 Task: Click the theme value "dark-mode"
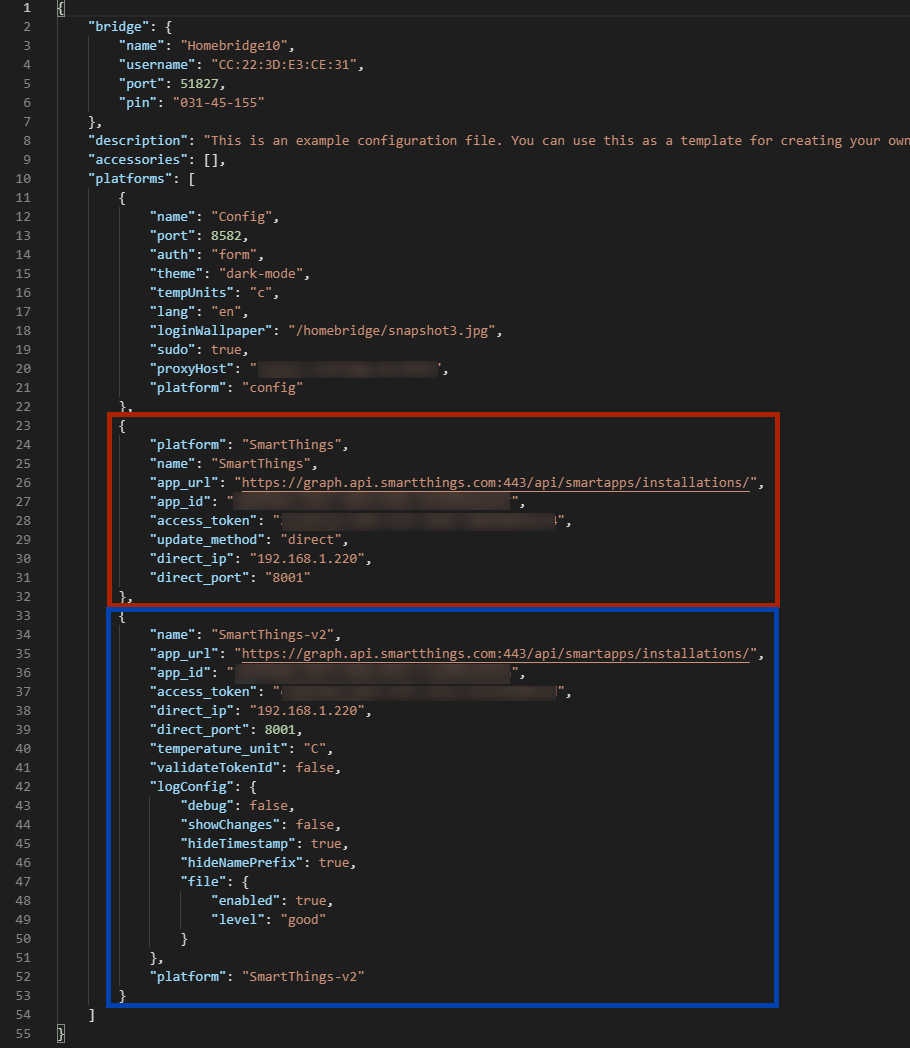pyautogui.click(x=261, y=273)
